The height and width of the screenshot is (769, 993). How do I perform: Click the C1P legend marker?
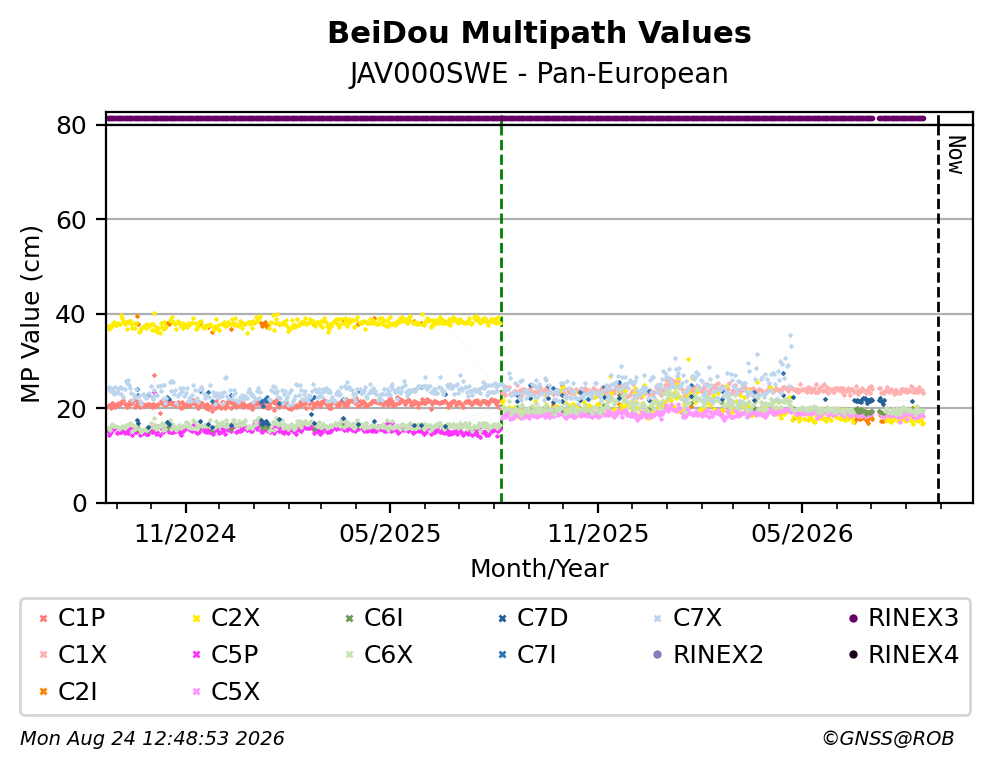click(x=44, y=618)
